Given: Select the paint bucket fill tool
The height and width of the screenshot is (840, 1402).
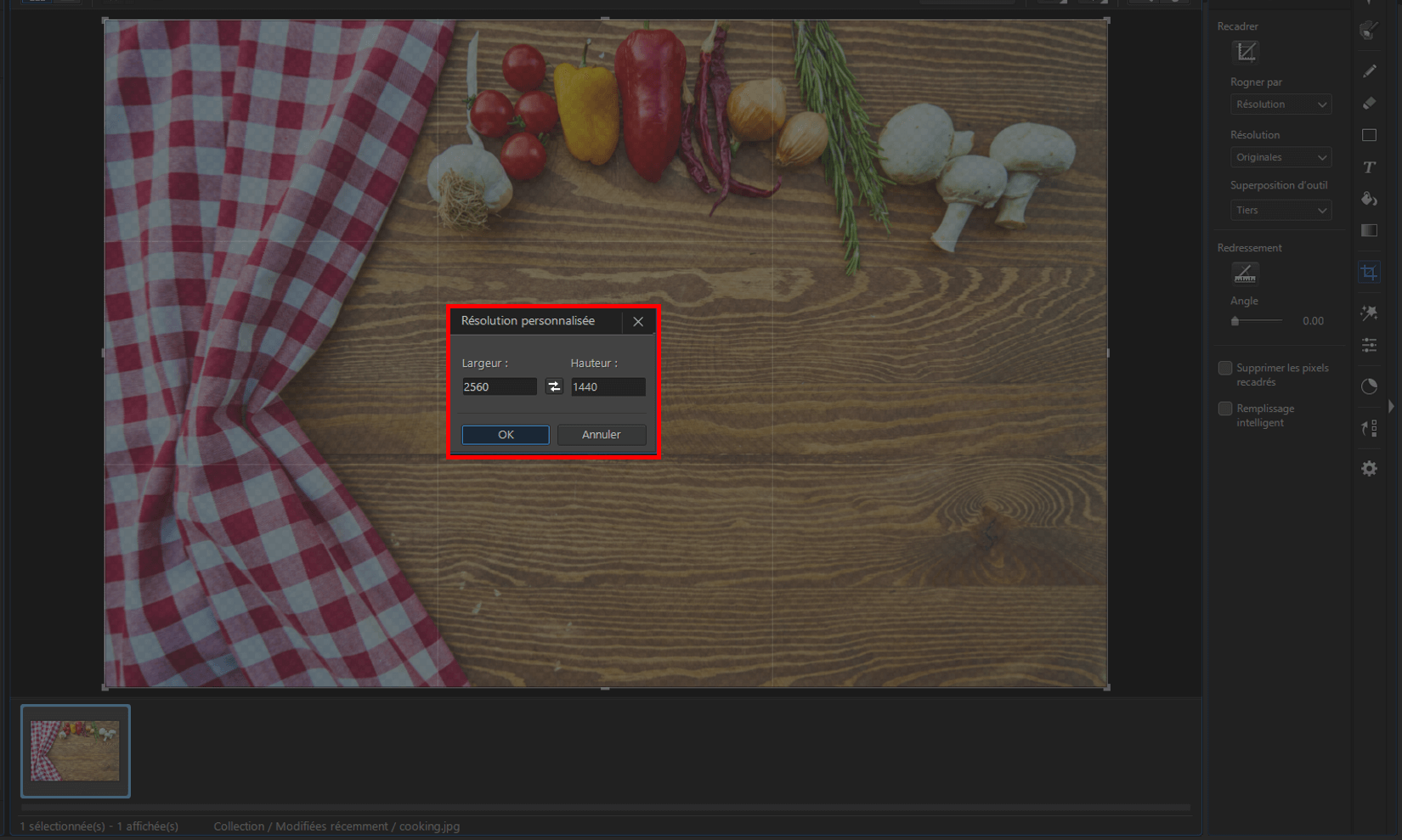Looking at the screenshot, I should coord(1369,199).
